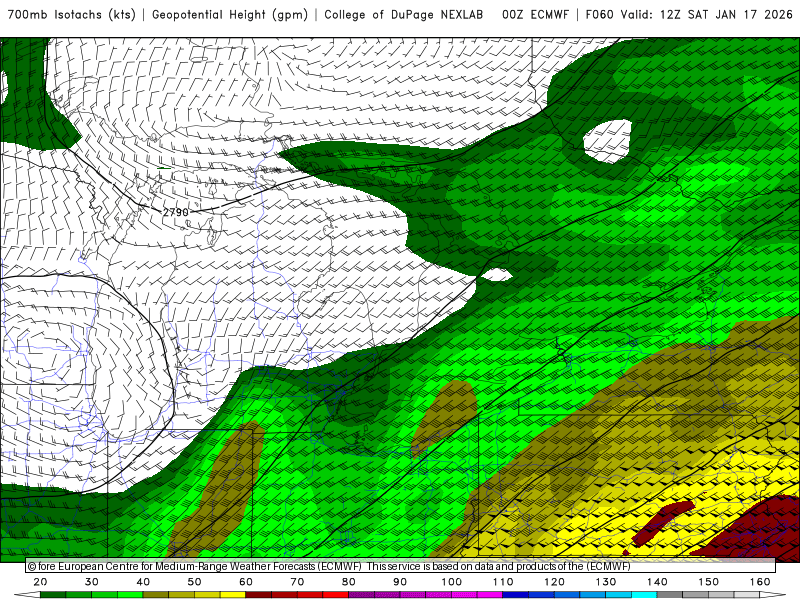Viewport: 800px width, 600px height.
Task: Click the 'F060' forecast hour label
Action: point(599,15)
